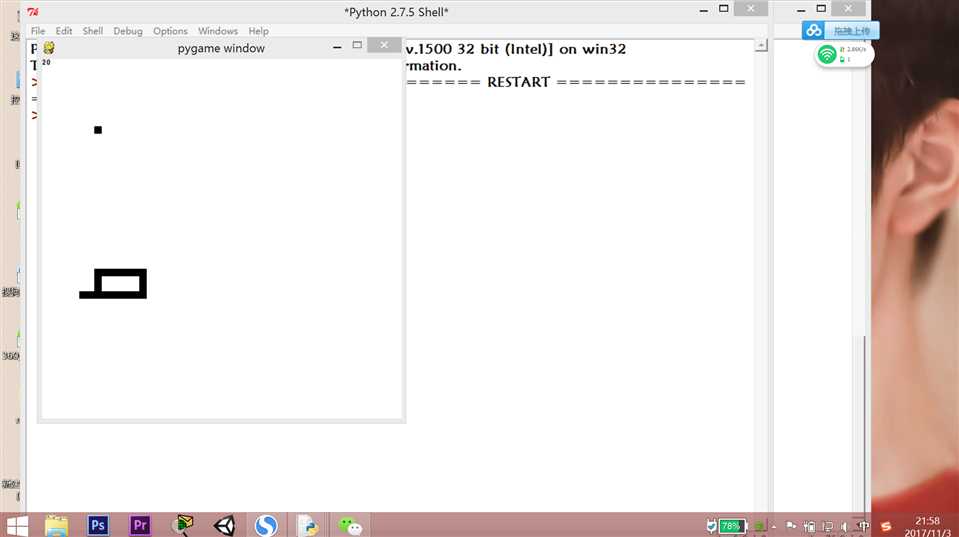Click the Python Shell Tk title icon
Image resolution: width=959 pixels, height=537 pixels.
pos(33,12)
